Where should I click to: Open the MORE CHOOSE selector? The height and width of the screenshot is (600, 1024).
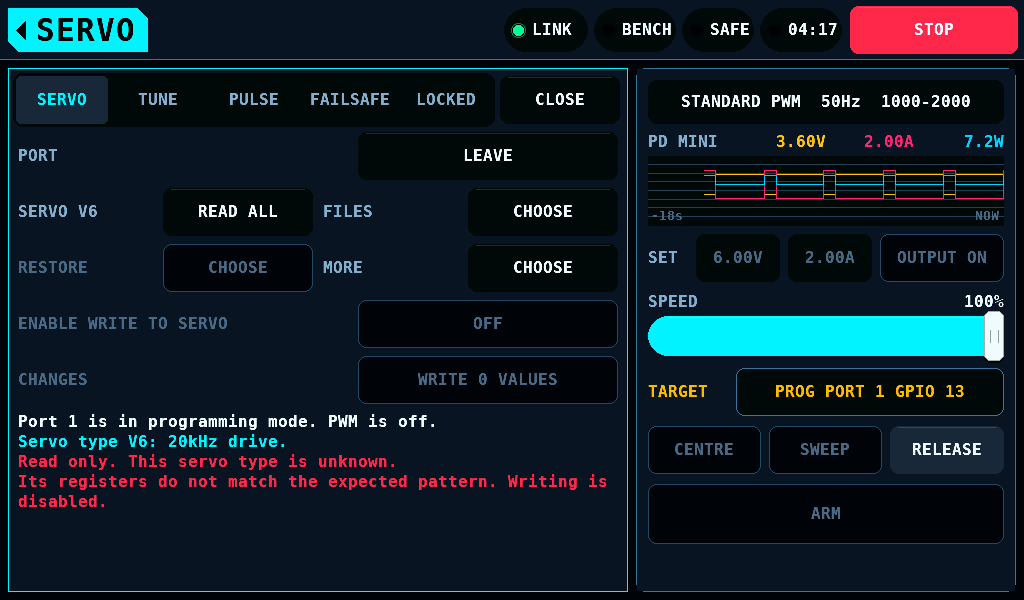543,268
